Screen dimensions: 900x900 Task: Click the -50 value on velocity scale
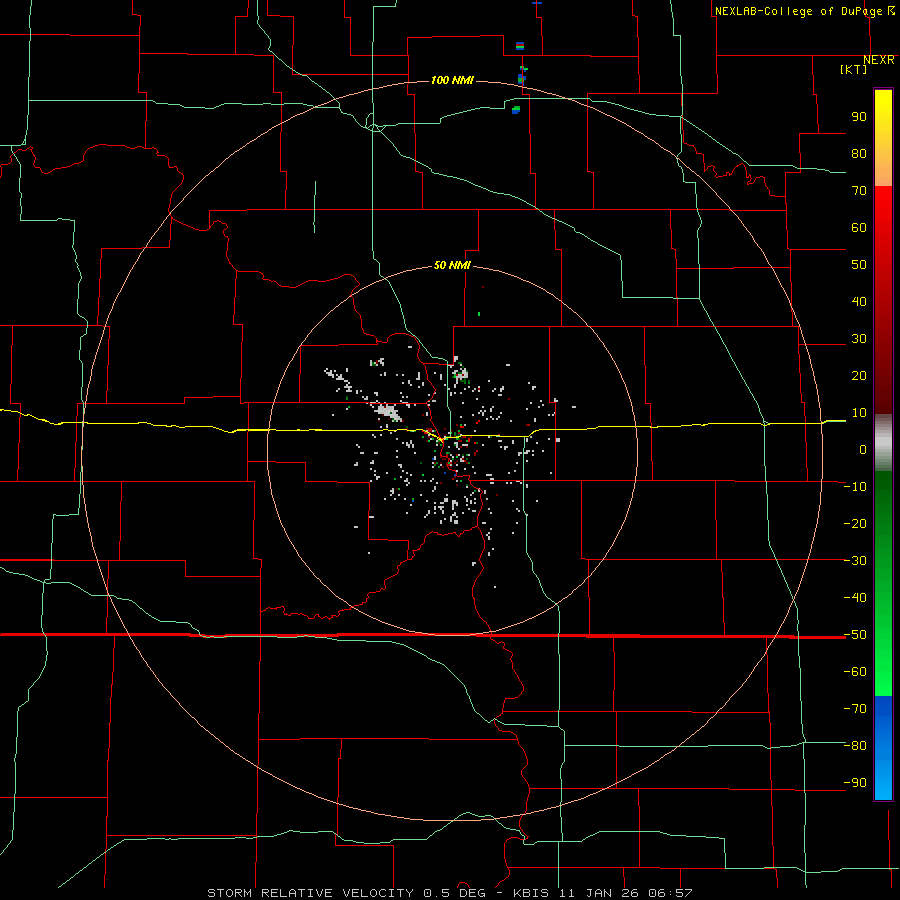click(855, 635)
